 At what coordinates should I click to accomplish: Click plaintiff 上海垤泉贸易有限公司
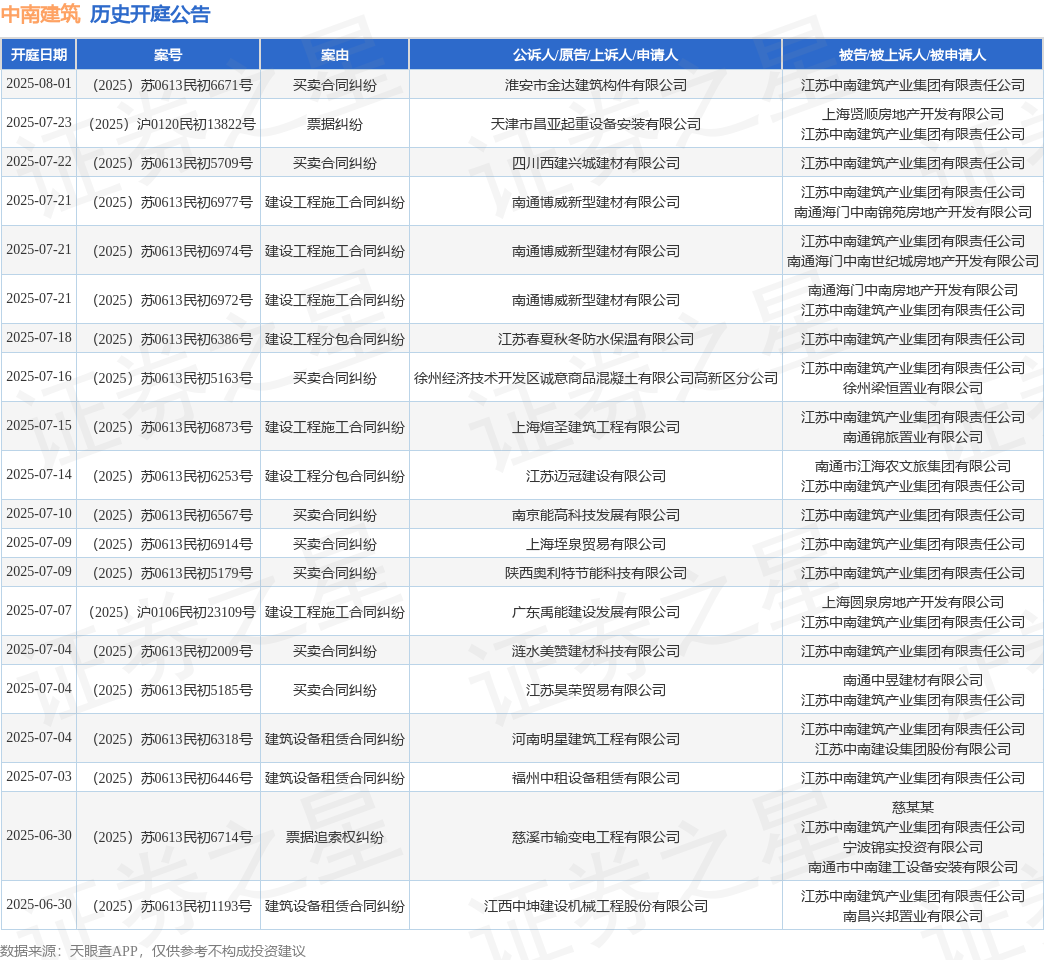click(595, 545)
